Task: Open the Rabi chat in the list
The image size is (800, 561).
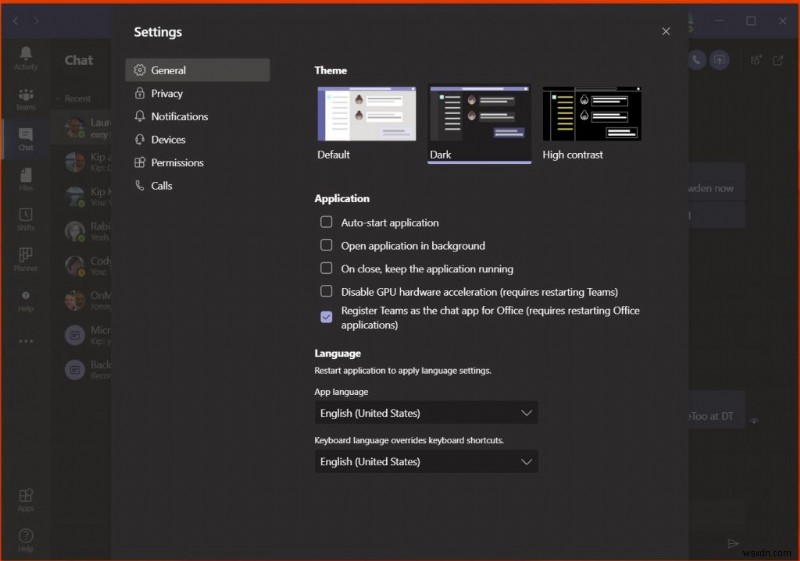Action: pos(82,231)
